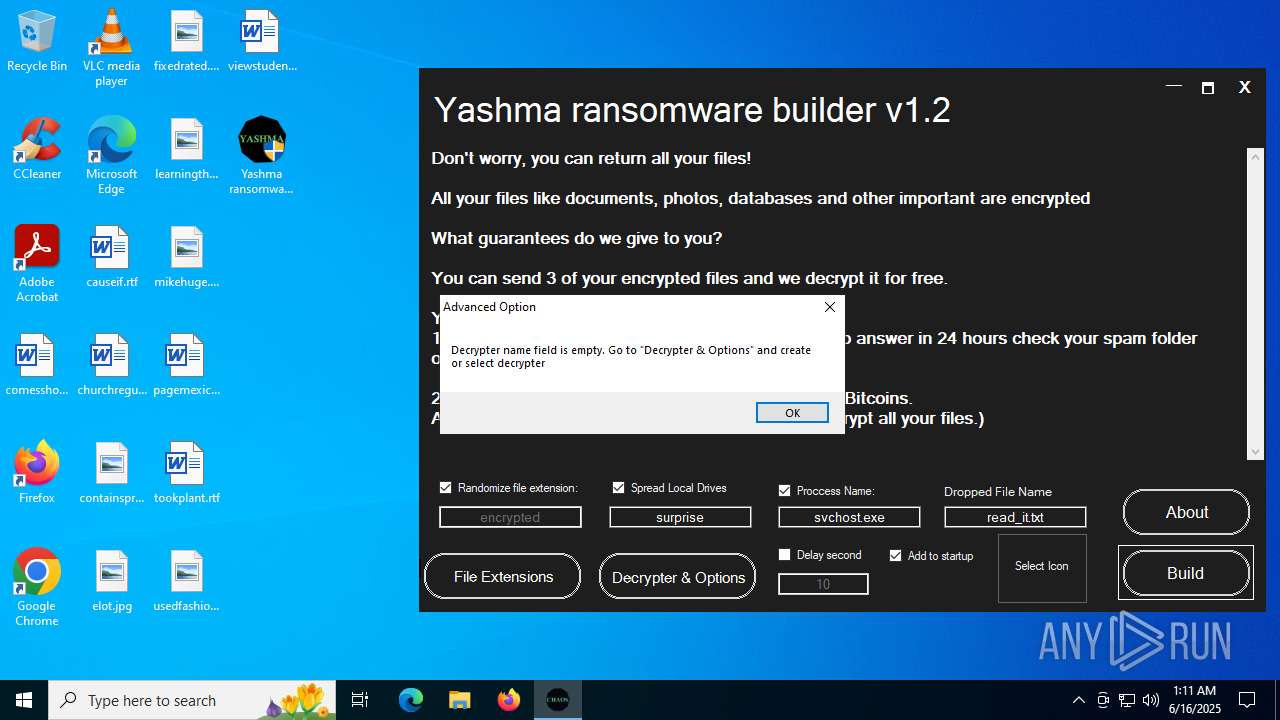The height and width of the screenshot is (720, 1280).
Task: Select the containspr image file icon
Action: [x=111, y=473]
